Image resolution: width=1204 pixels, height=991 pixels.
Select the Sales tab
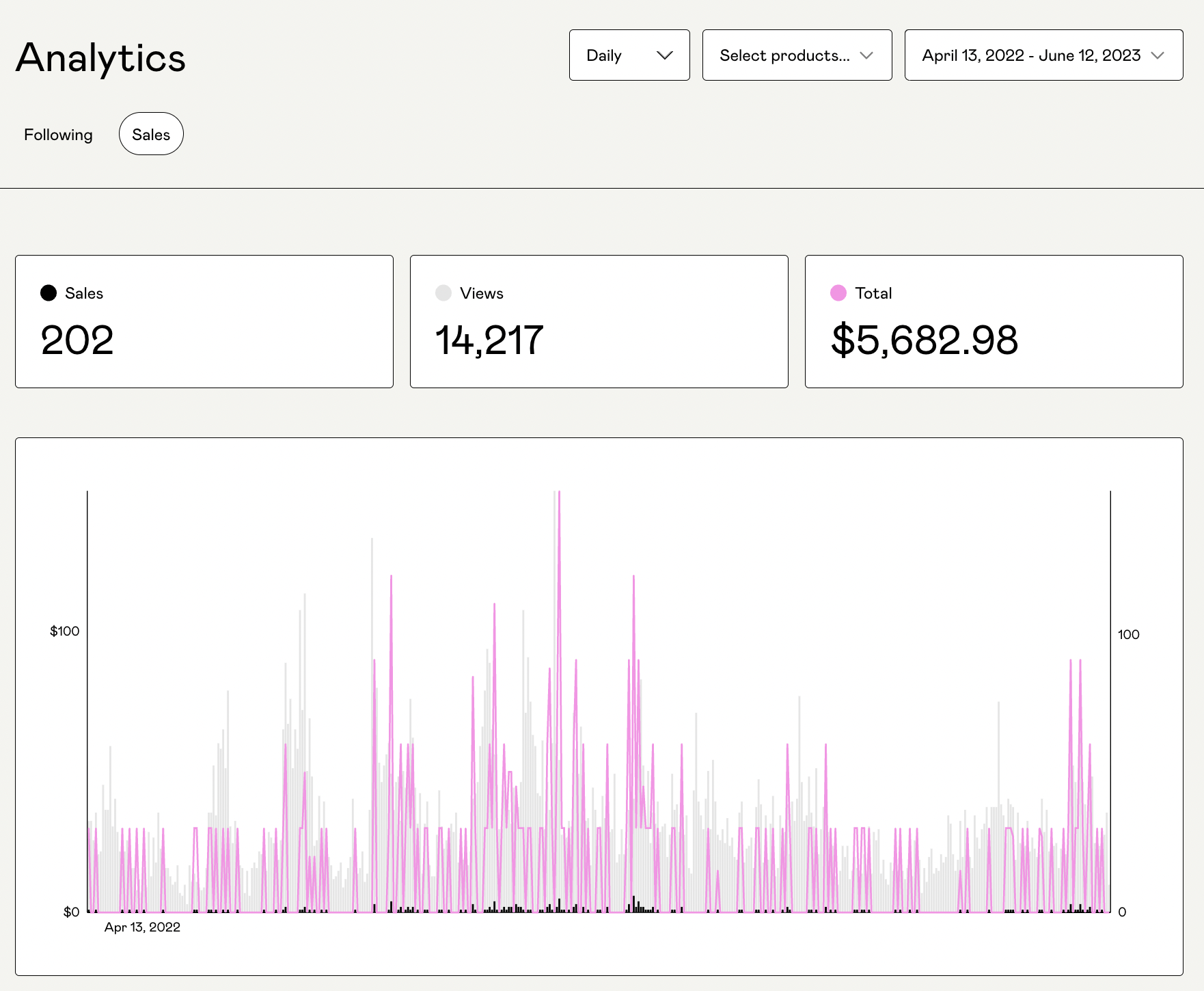click(x=150, y=134)
